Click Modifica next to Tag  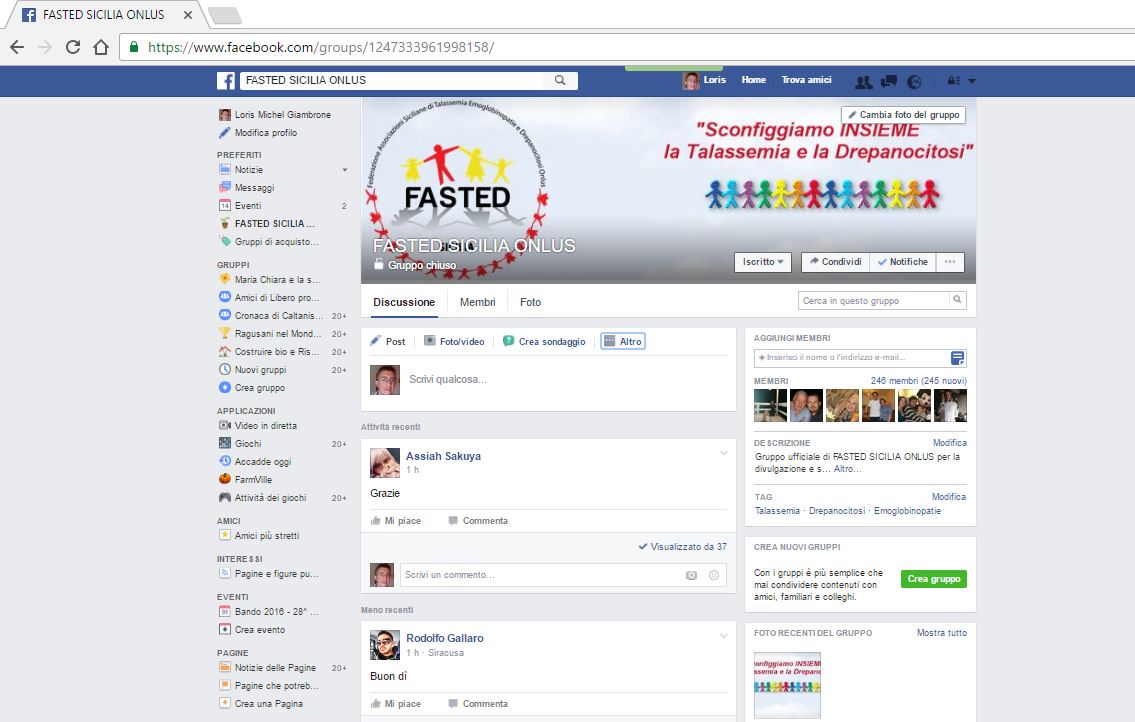[949, 497]
